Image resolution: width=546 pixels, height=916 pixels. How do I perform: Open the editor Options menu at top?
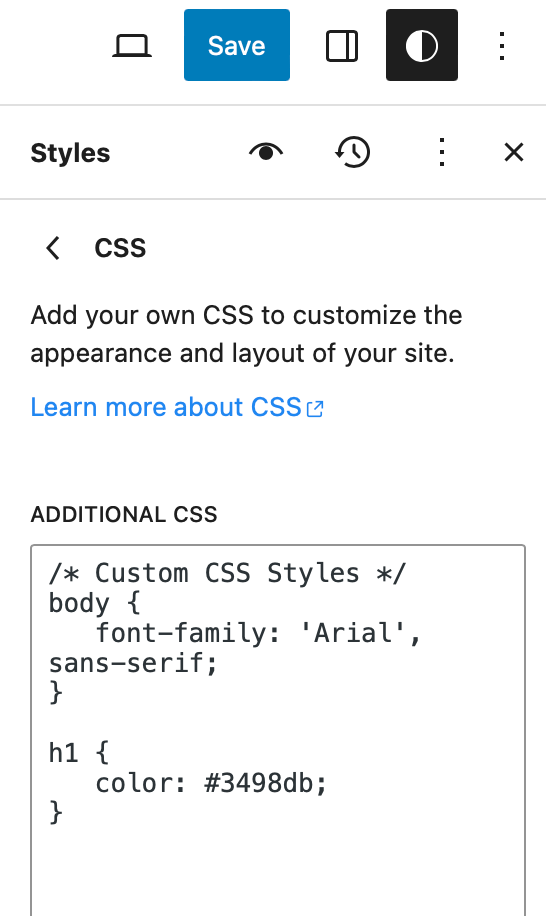[502, 46]
